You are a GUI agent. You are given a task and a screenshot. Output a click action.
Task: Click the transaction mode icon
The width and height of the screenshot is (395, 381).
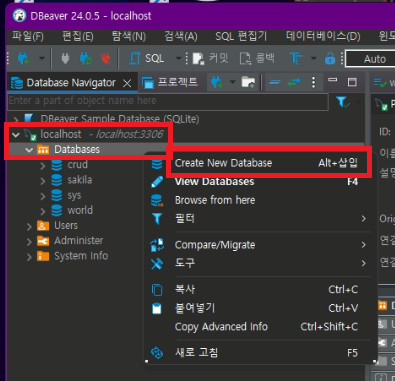tap(296, 58)
